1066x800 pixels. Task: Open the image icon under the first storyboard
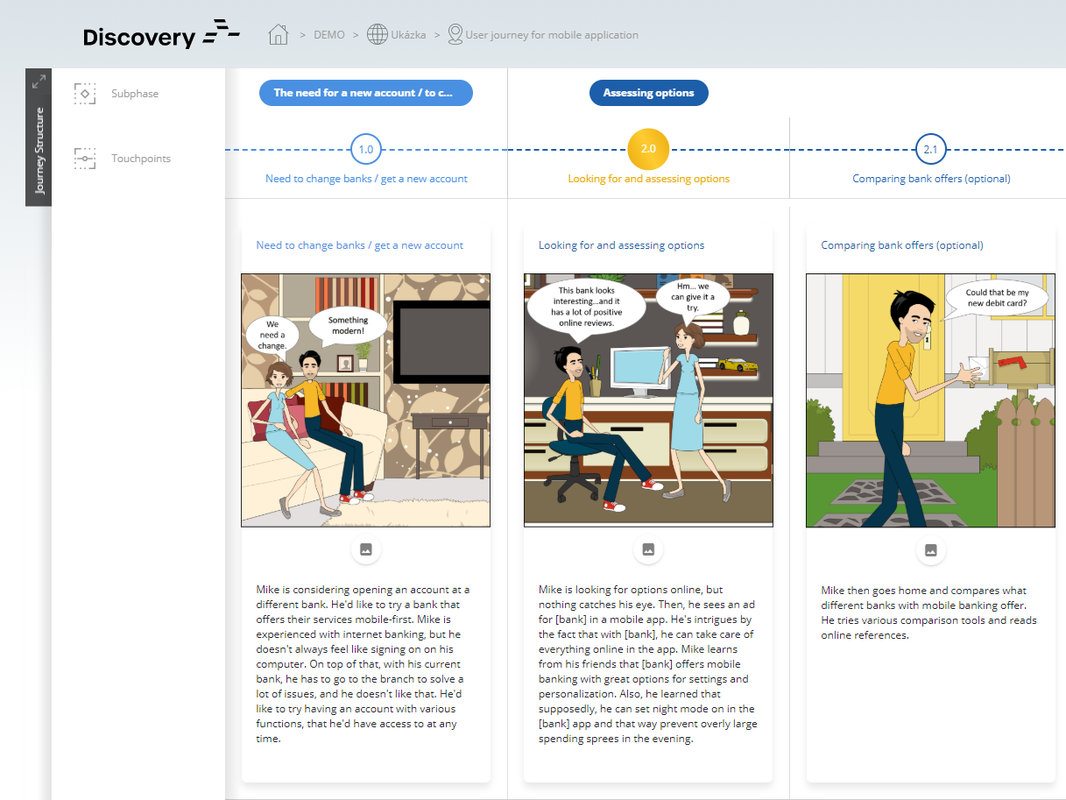(365, 549)
